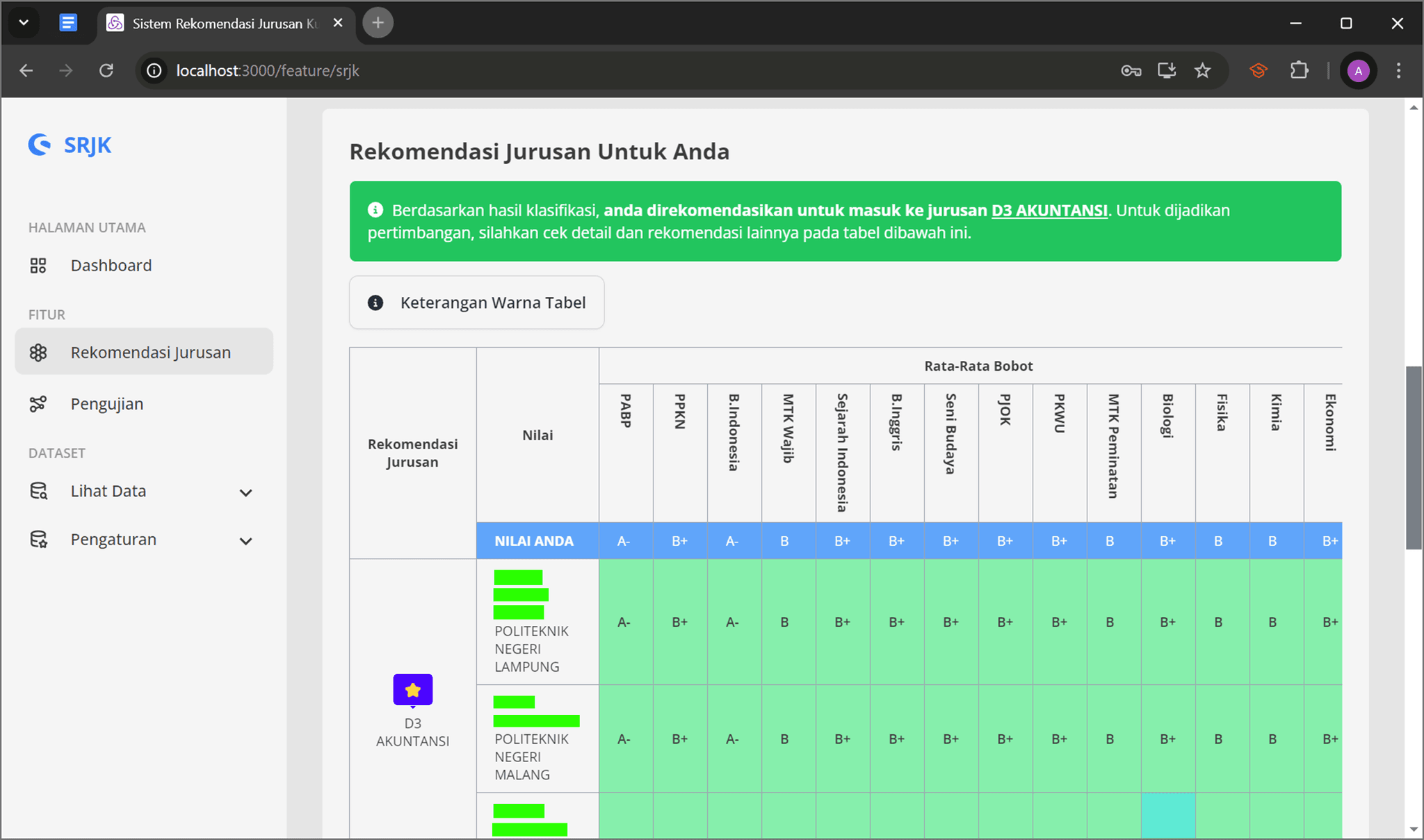Click the page vertical scrollbar thumb
The image size is (1424, 840).
pos(1414,458)
